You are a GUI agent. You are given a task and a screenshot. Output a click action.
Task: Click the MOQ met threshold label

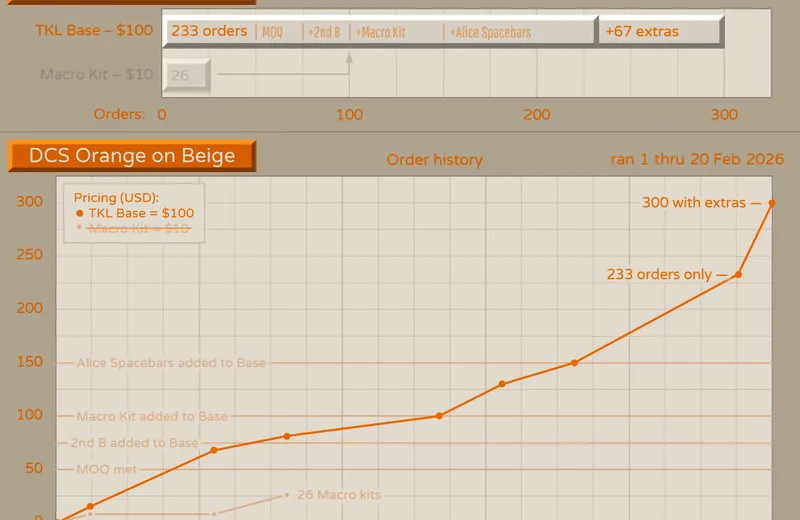107,469
